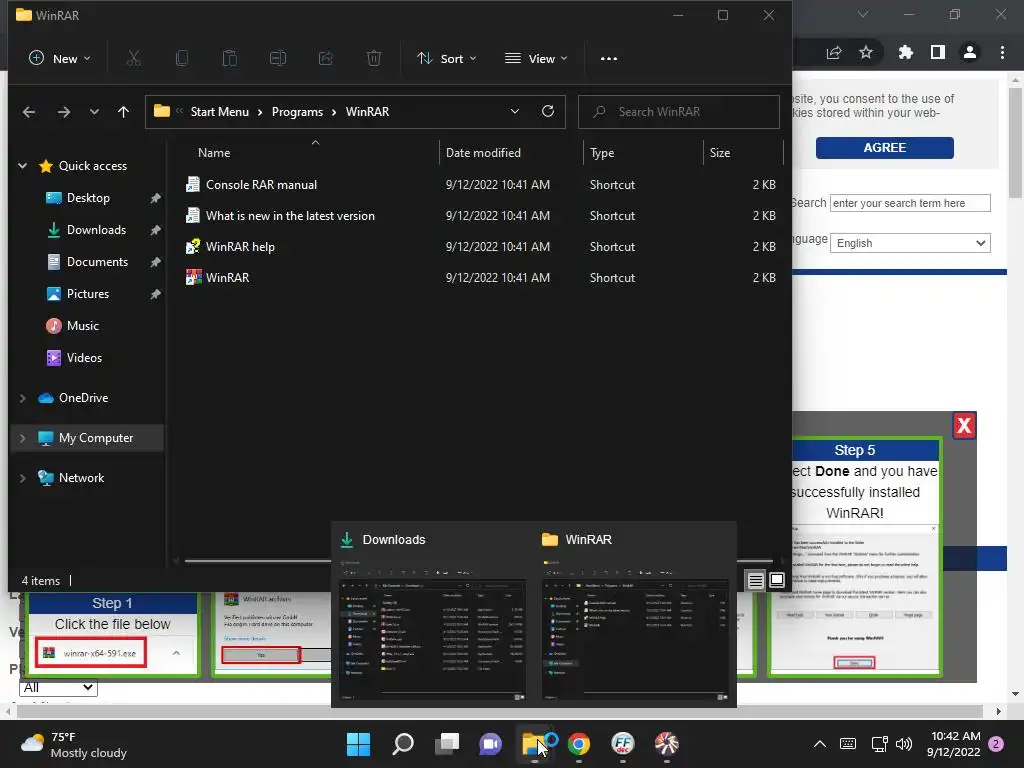1024x768 pixels.
Task: Click Chrome side panel icon
Action: point(938,52)
